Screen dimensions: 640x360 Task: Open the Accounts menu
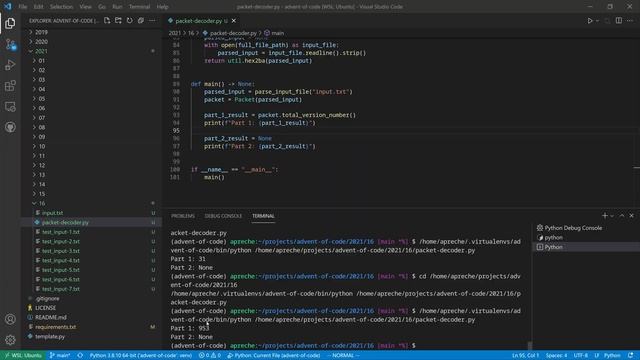pyautogui.click(x=10, y=319)
